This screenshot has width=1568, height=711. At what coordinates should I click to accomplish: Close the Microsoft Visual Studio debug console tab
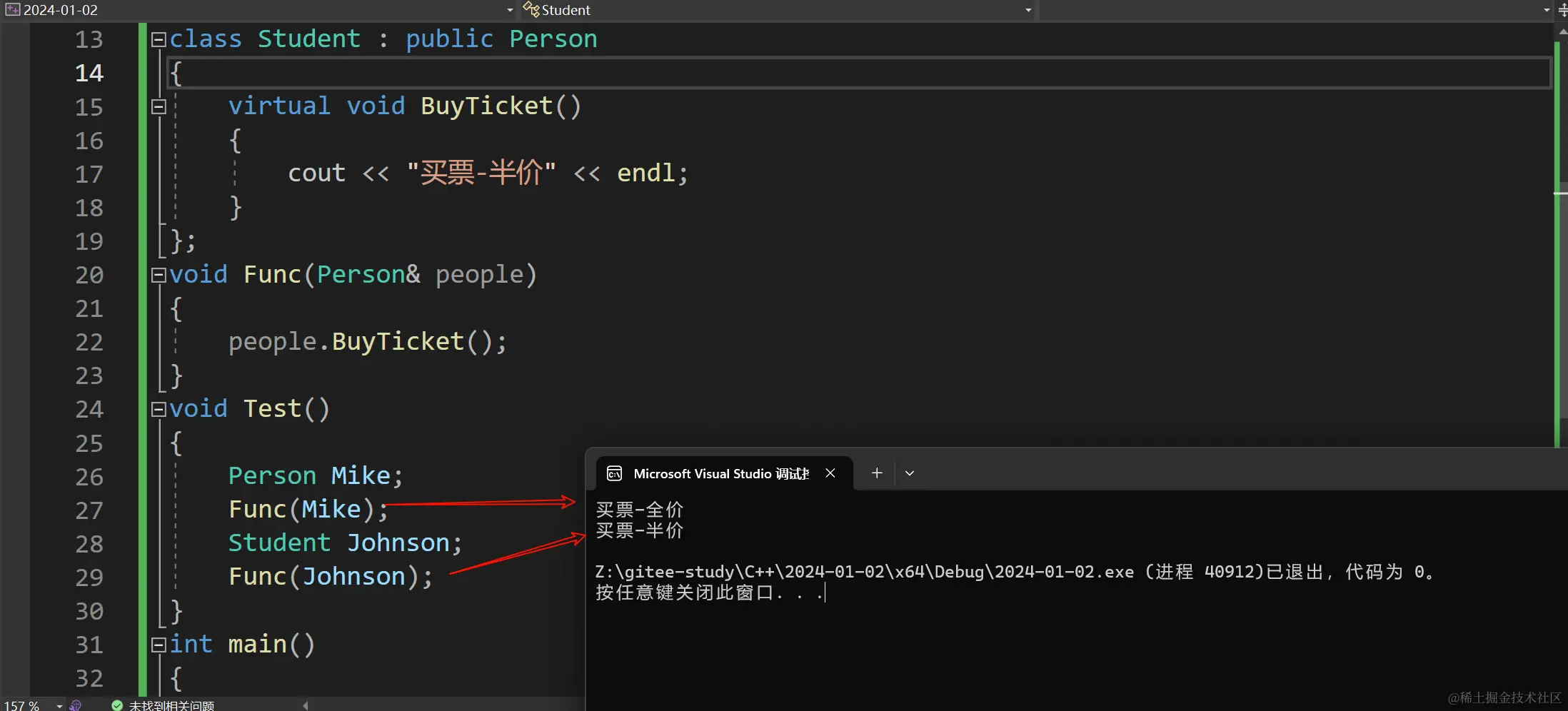(x=830, y=473)
